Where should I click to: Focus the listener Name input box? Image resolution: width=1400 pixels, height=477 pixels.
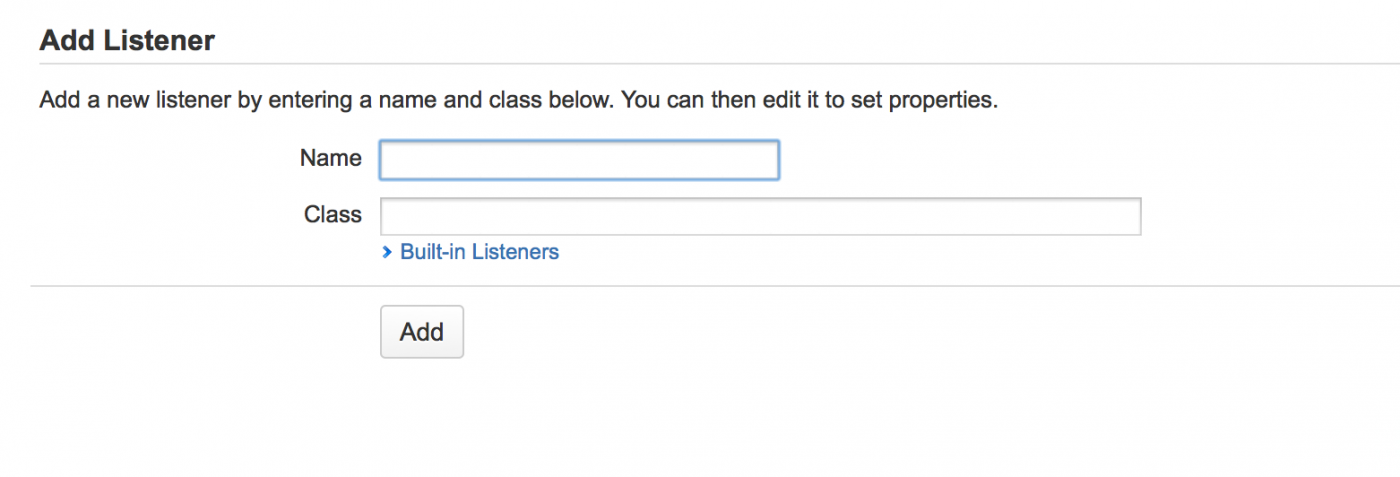(x=579, y=160)
